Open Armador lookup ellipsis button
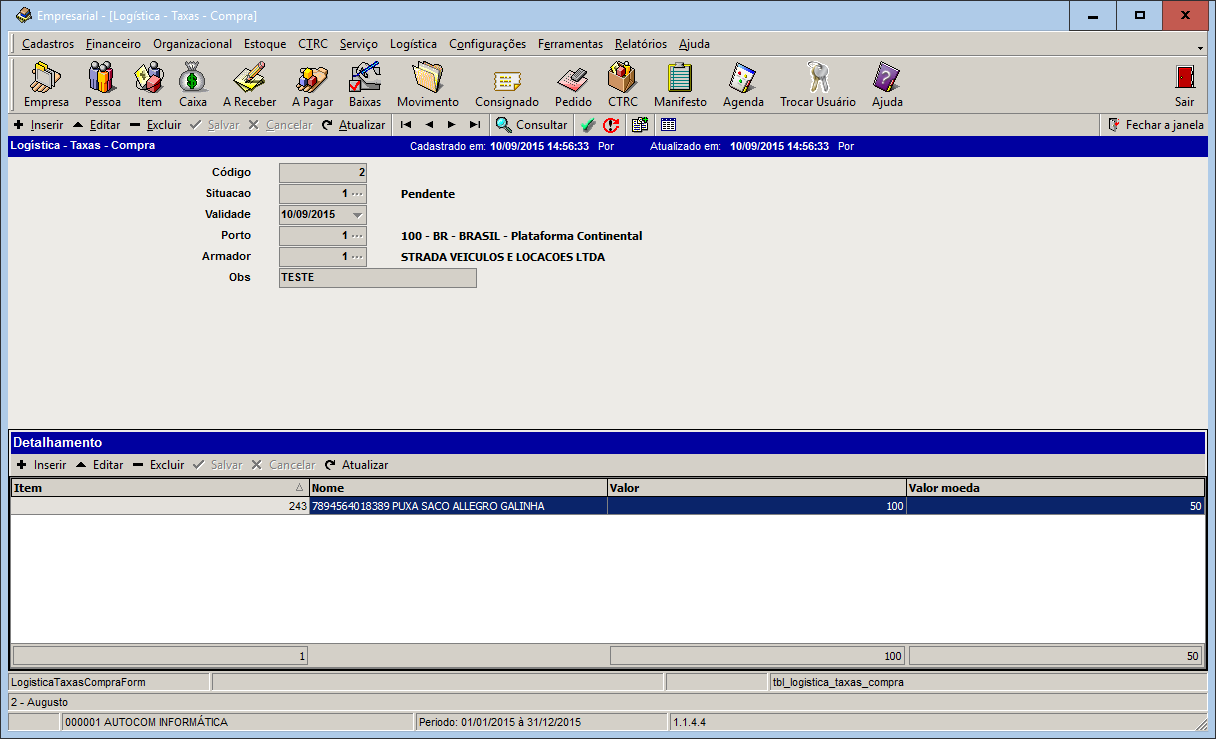Image resolution: width=1216 pixels, height=739 pixels. coord(357,257)
